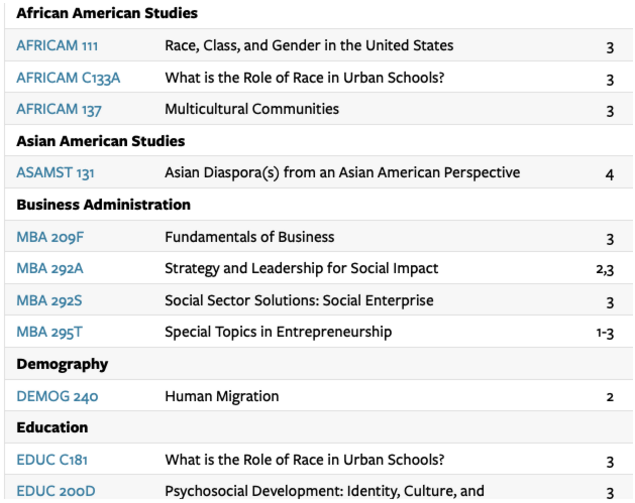635x503 pixels.
Task: Click the MBA 292S course link
Action: tap(50, 300)
